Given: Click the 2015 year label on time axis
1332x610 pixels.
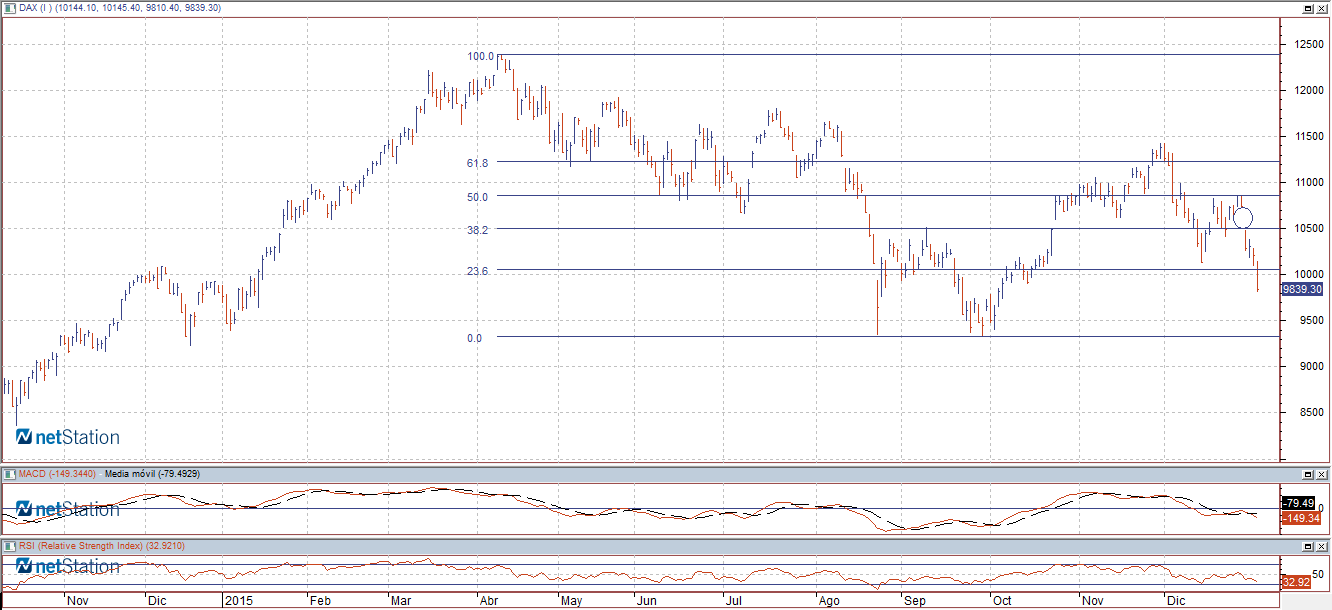Looking at the screenshot, I should pos(239,602).
